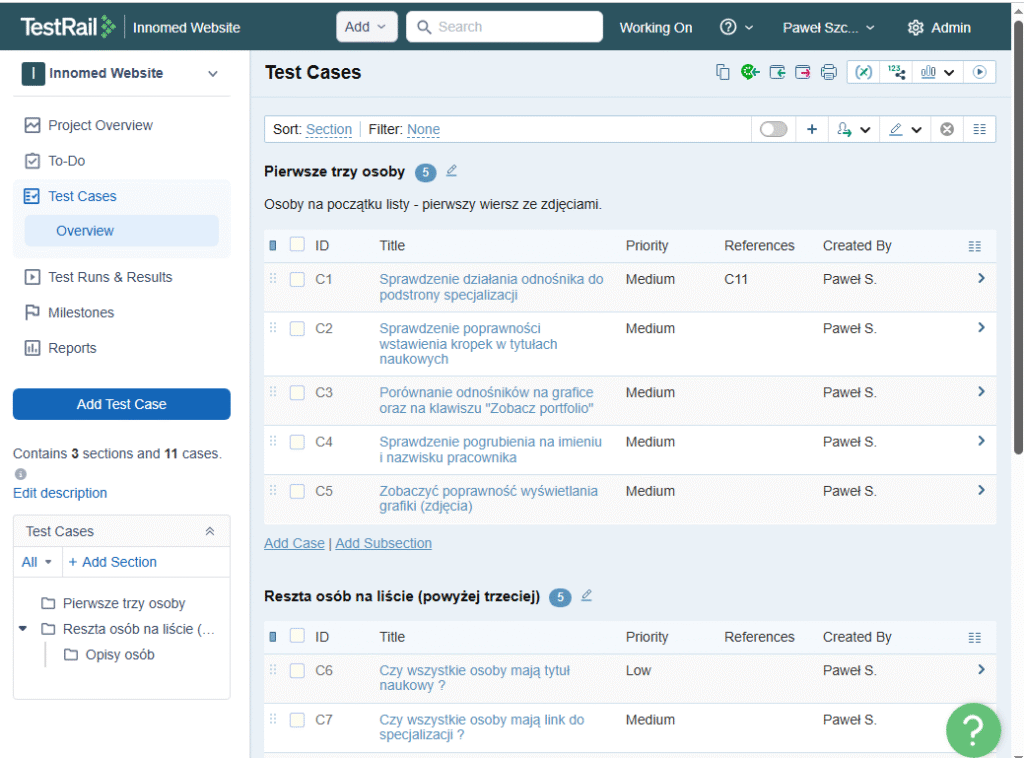Open the green help question mark bubble
The width and height of the screenshot is (1024, 758).
pyautogui.click(x=973, y=730)
